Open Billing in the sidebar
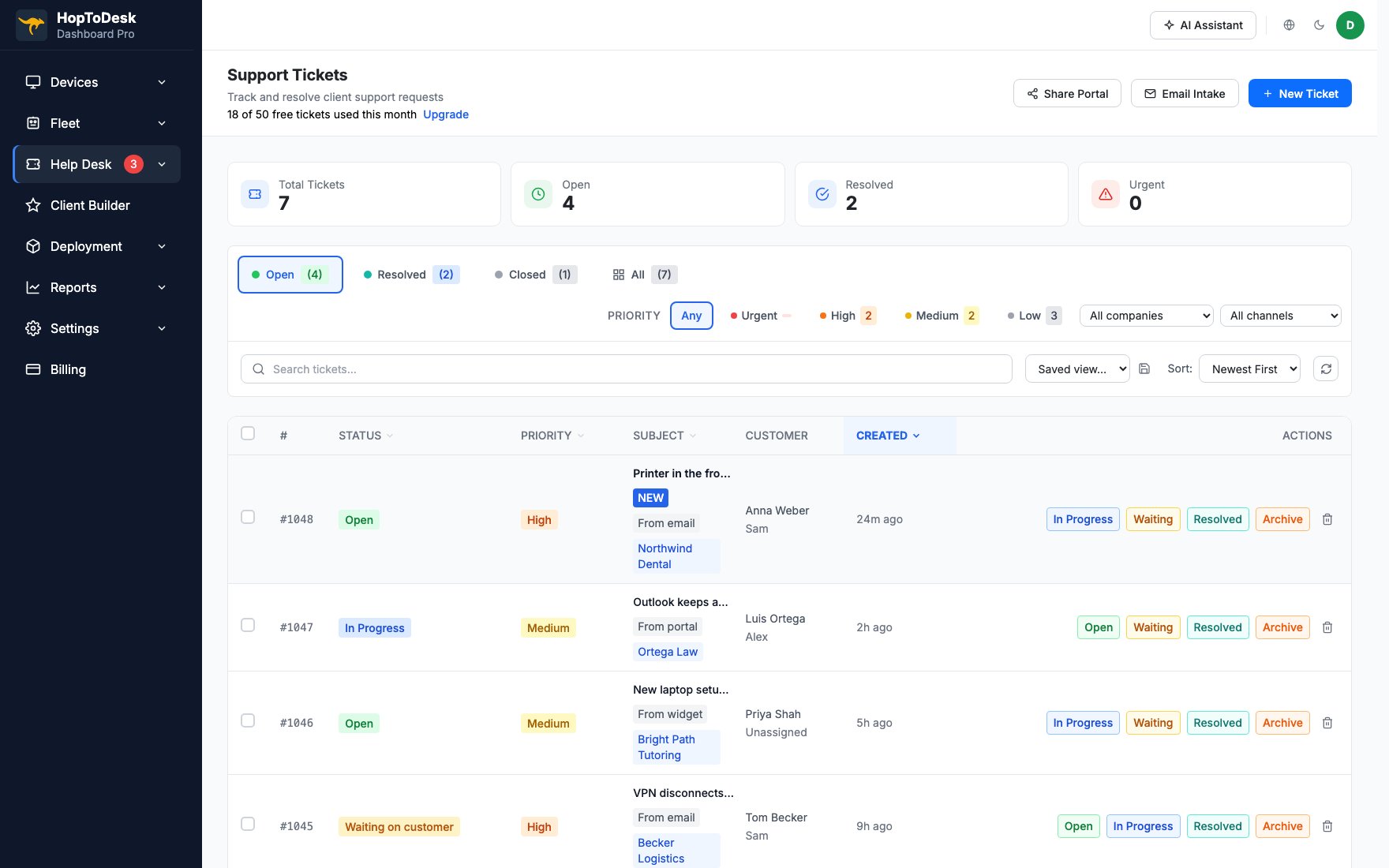This screenshot has height=868, width=1389. (x=97, y=369)
